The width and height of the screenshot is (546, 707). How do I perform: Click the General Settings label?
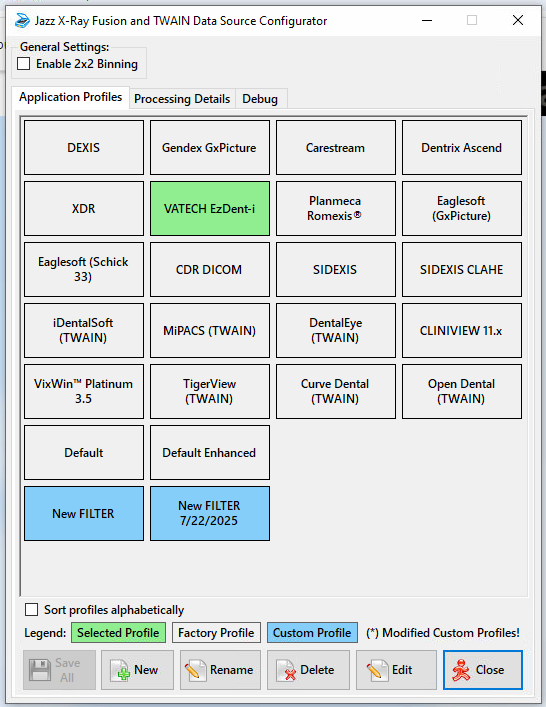[64, 47]
